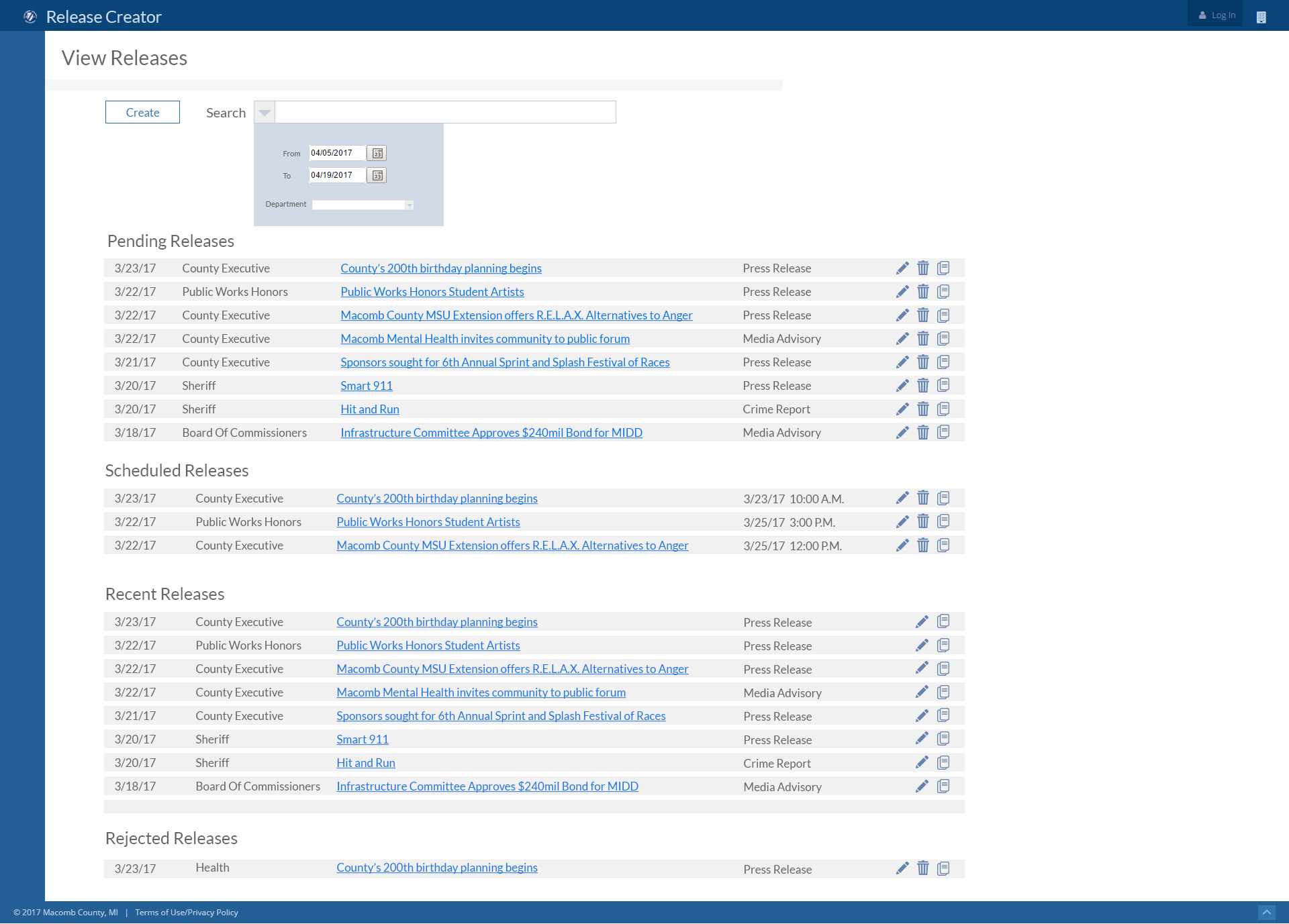1289x924 pixels.
Task: Delete pending Hit and Run release
Action: [923, 409]
